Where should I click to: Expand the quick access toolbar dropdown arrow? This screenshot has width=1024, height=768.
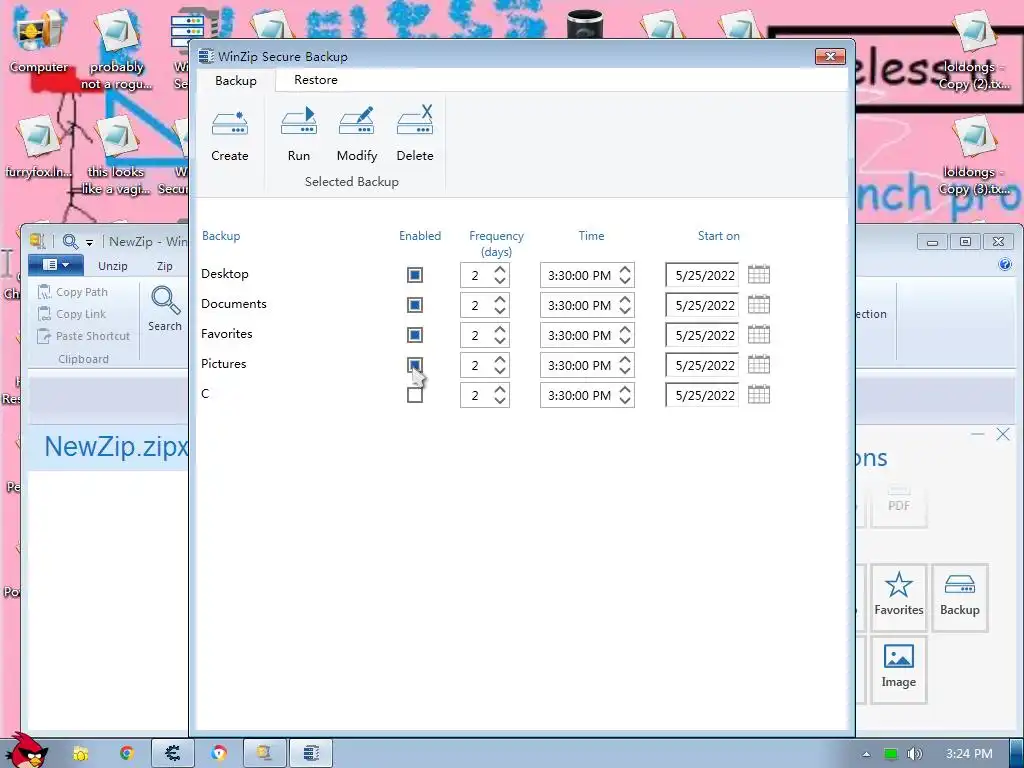point(89,242)
